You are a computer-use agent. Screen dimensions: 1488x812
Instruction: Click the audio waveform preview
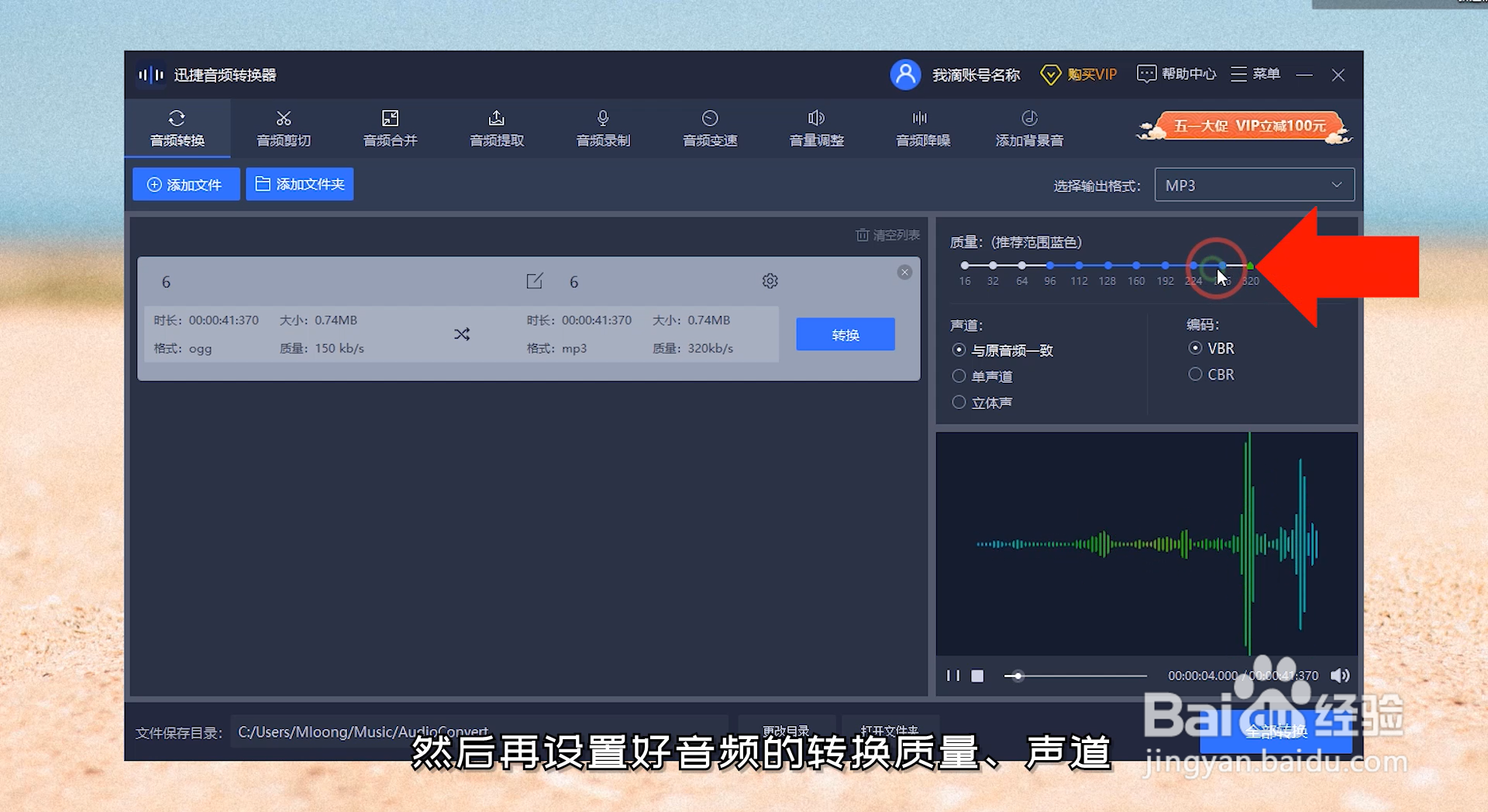1147,545
